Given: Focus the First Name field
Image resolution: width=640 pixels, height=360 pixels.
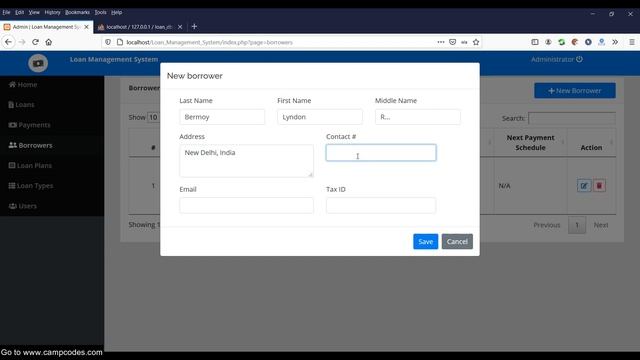Looking at the screenshot, I should pos(320,117).
